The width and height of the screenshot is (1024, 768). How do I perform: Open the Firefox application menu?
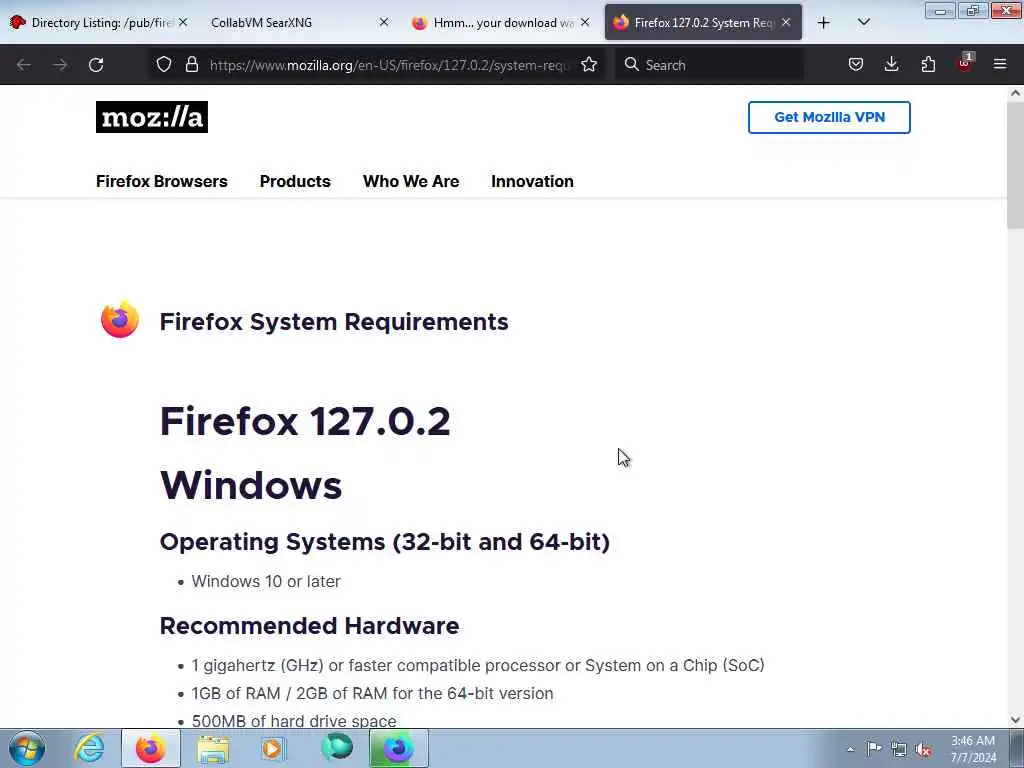pyautogui.click(x=1000, y=65)
